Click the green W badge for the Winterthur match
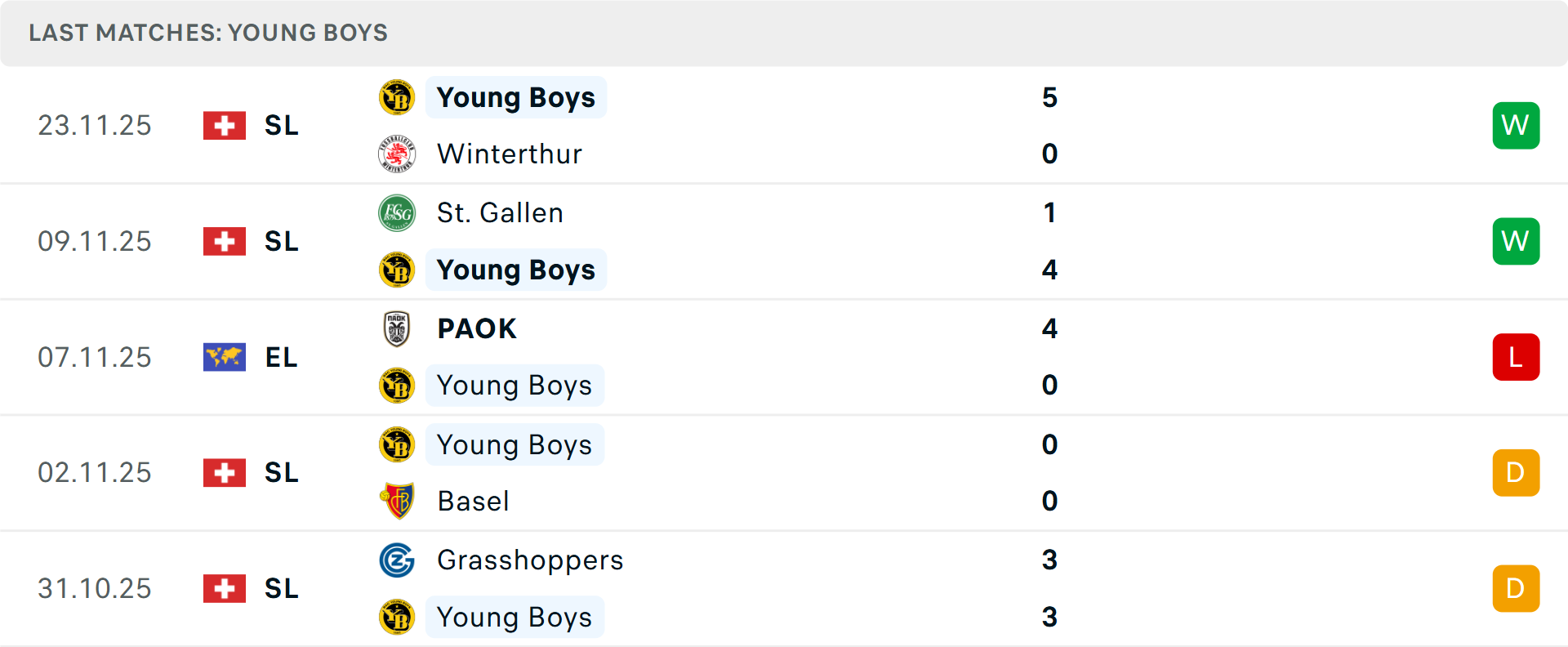The image size is (1568, 647). click(x=1516, y=125)
